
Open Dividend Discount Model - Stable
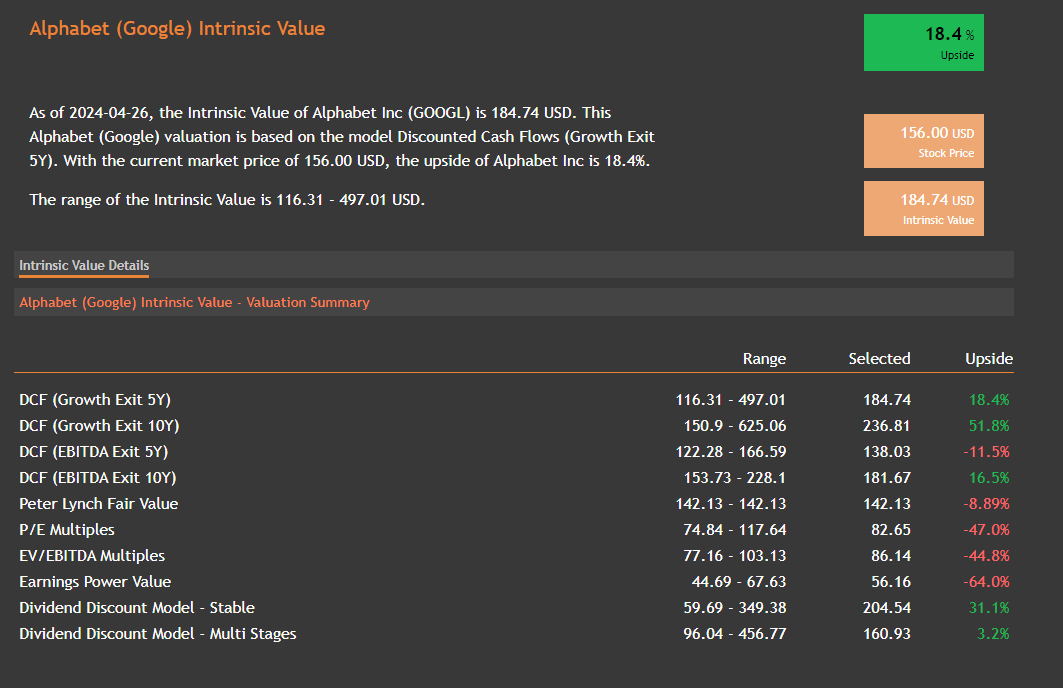(137, 608)
